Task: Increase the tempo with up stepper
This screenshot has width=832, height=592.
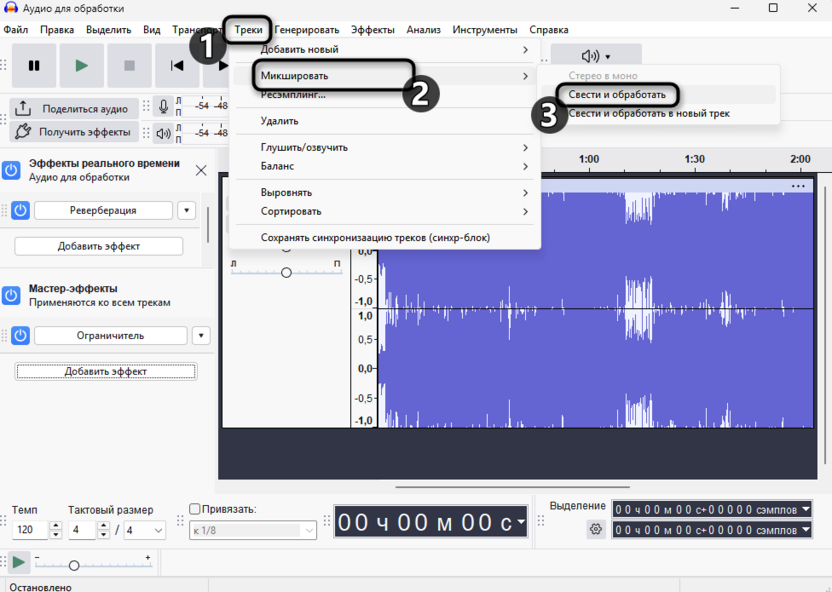Action: 56,526
